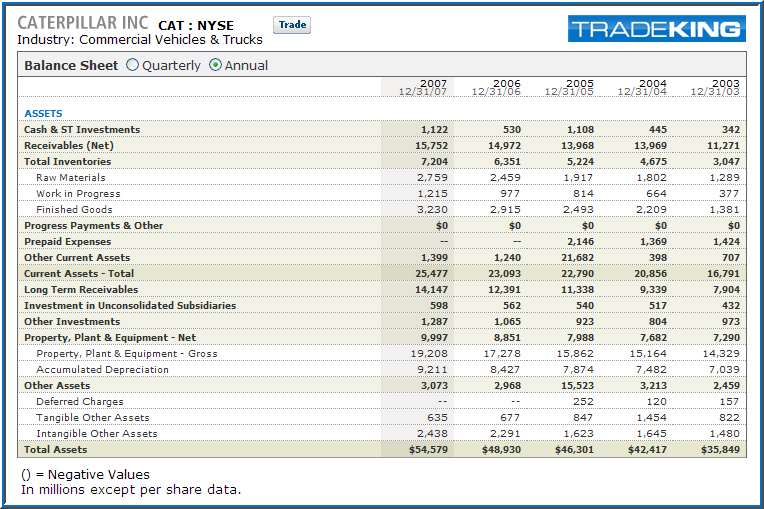
Task: Click the CATERPILLAR INC company title
Action: click(83, 23)
